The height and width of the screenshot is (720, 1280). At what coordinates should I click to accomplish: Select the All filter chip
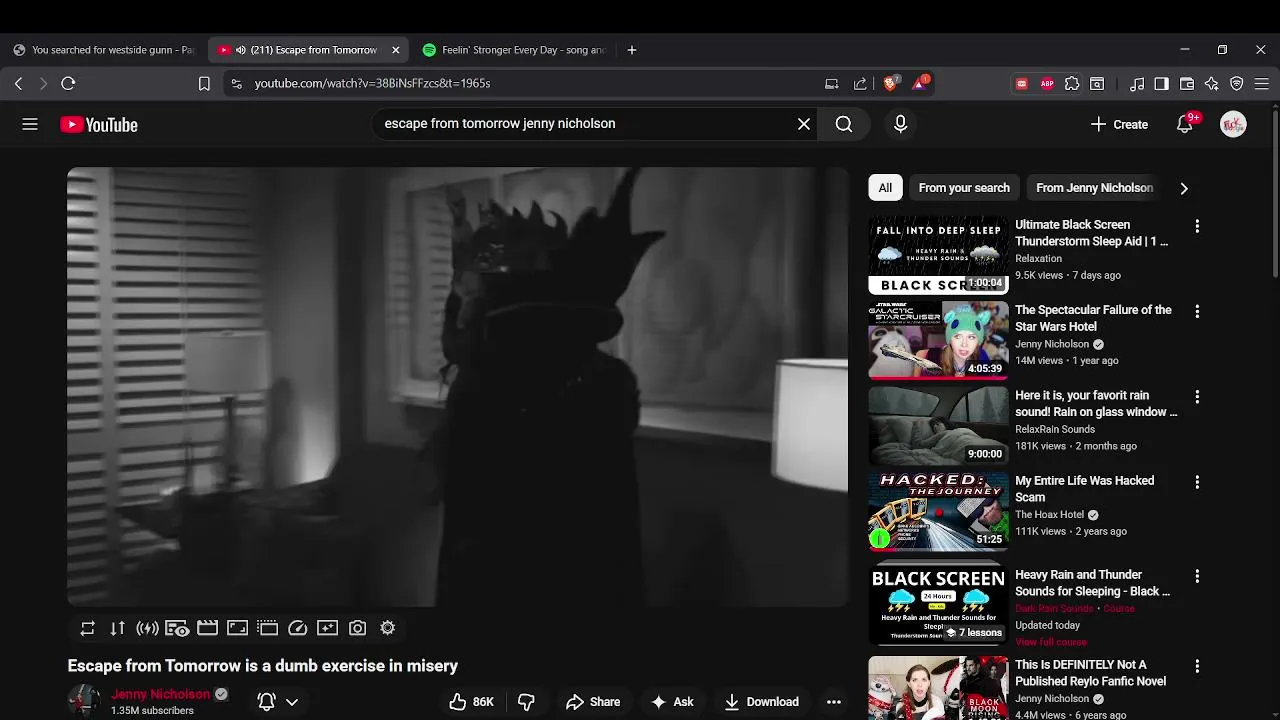[885, 188]
